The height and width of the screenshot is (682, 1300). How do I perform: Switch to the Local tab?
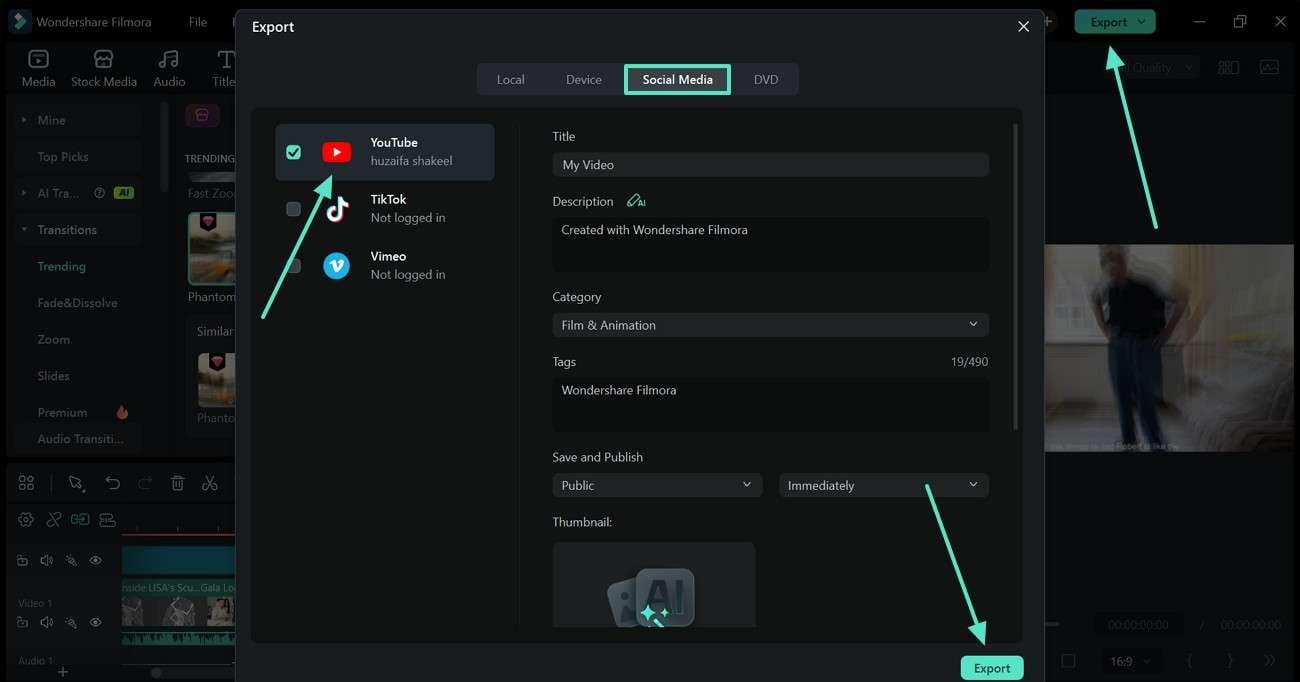pos(510,79)
